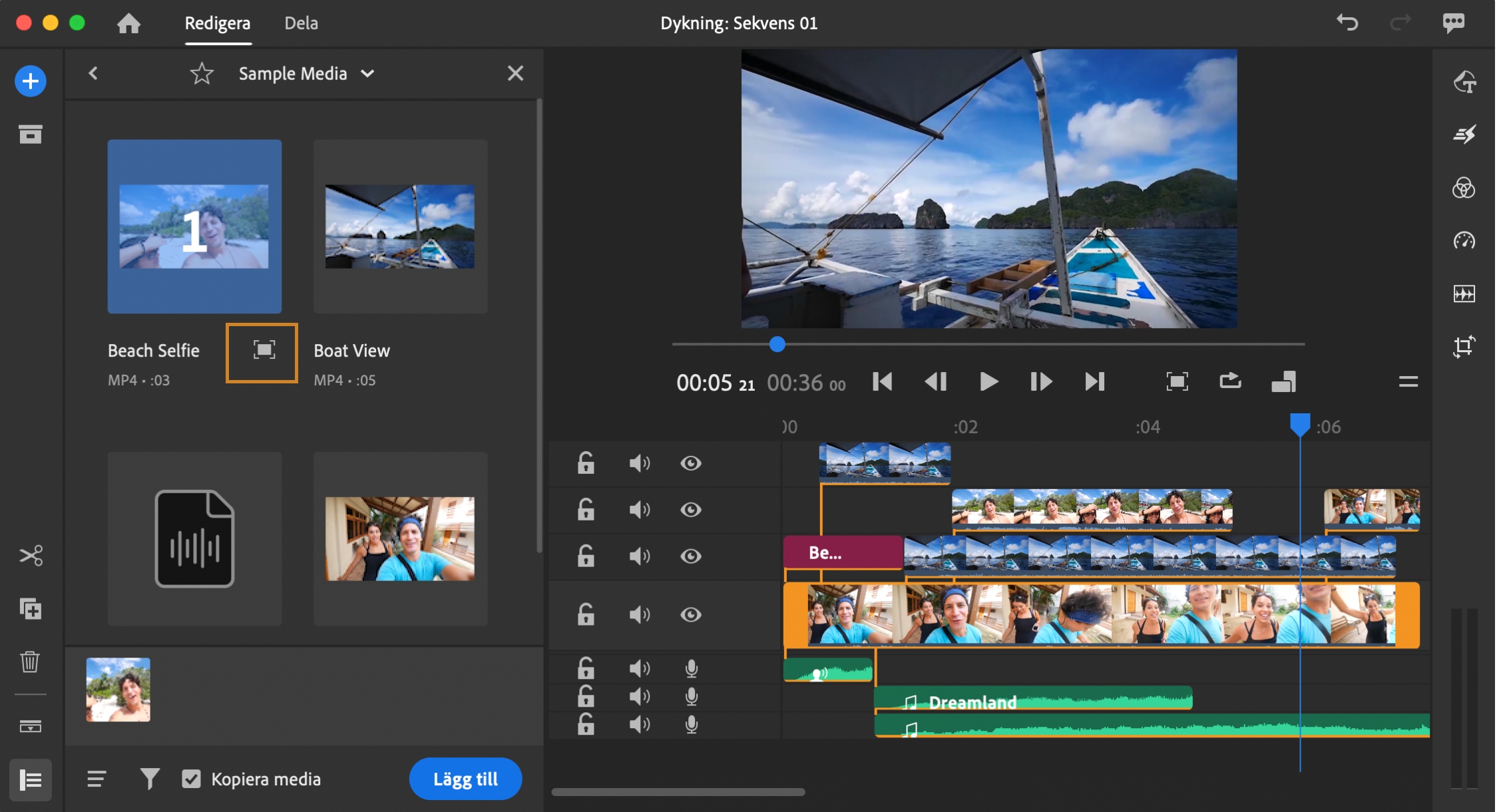Switch to the Dela tab

301,23
